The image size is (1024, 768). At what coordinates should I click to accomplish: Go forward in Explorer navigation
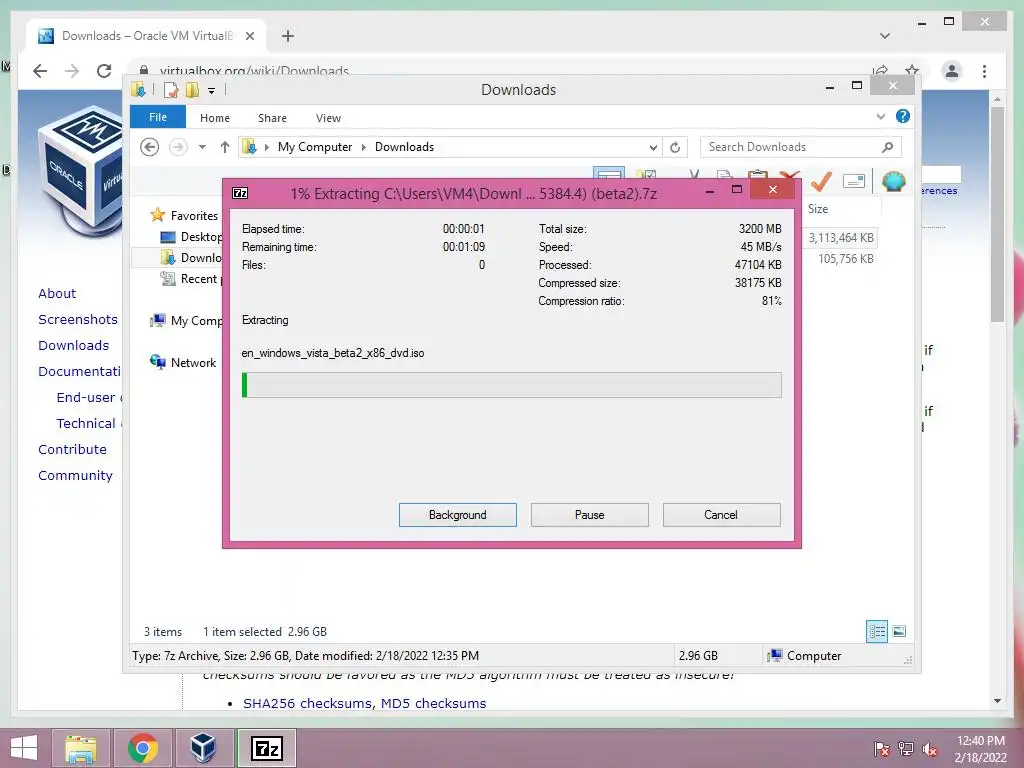[178, 147]
